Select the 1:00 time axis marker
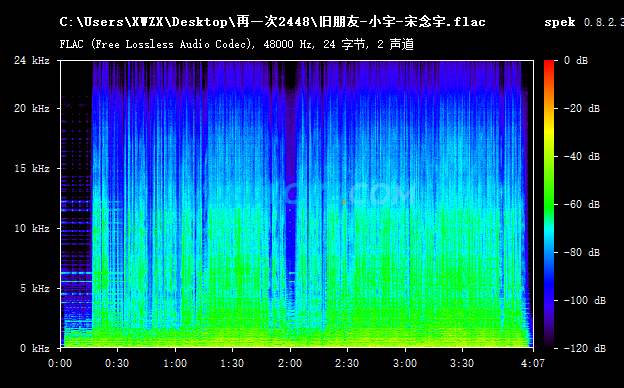The width and height of the screenshot is (624, 388). point(175,363)
